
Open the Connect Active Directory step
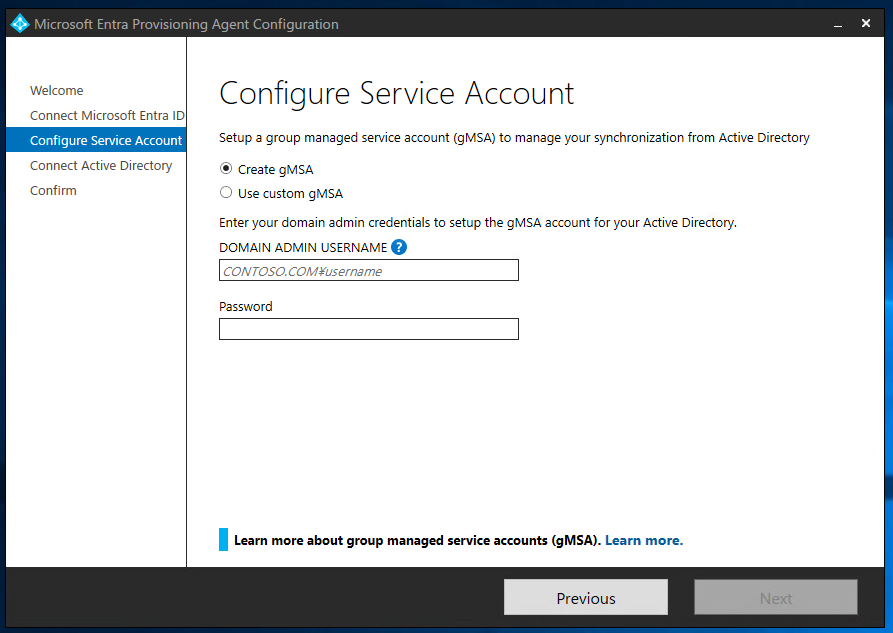(x=101, y=166)
